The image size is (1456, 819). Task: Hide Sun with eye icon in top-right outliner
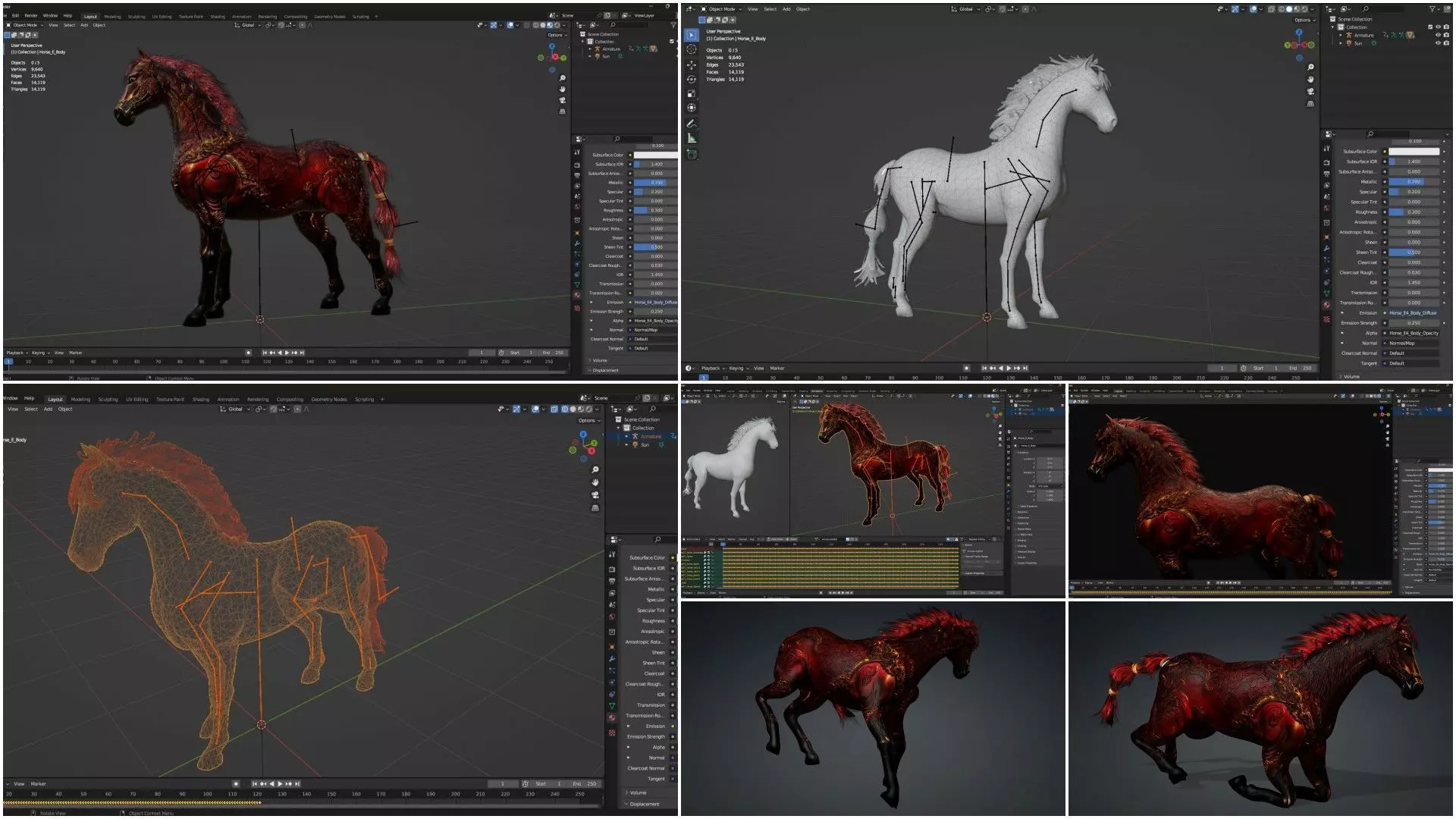point(1438,43)
